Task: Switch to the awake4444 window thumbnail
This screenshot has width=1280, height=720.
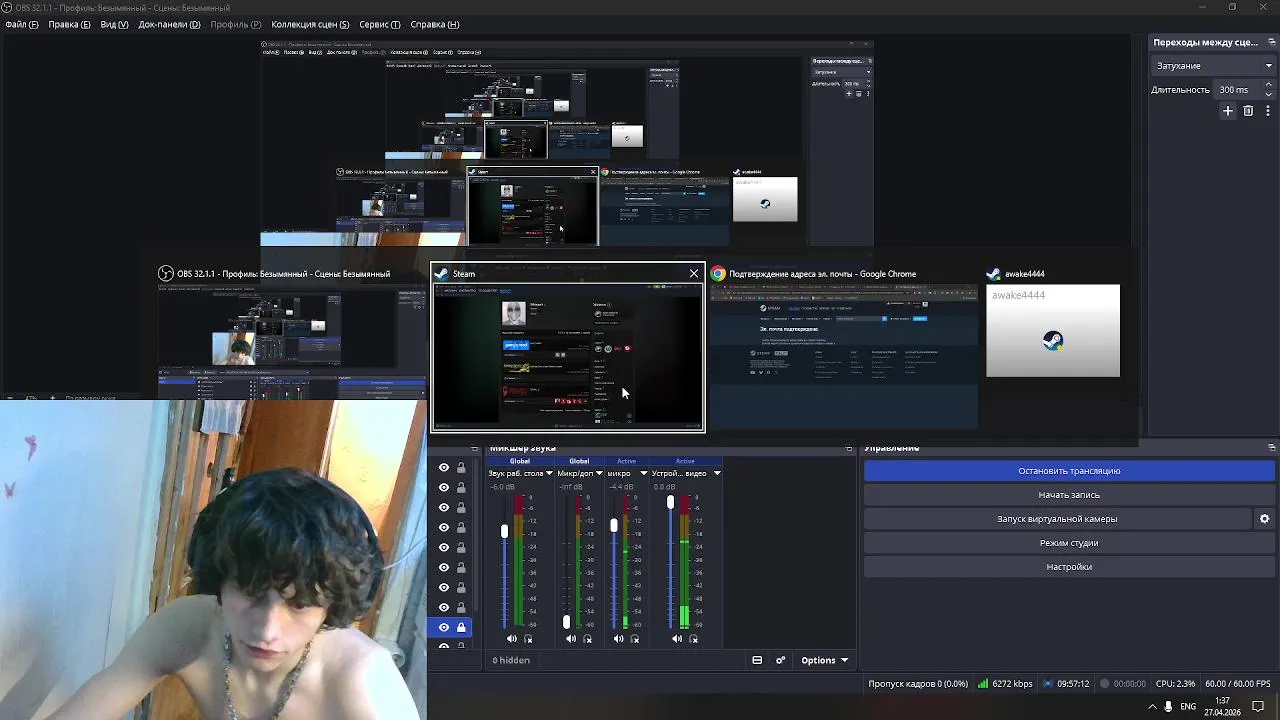Action: pos(1053,331)
